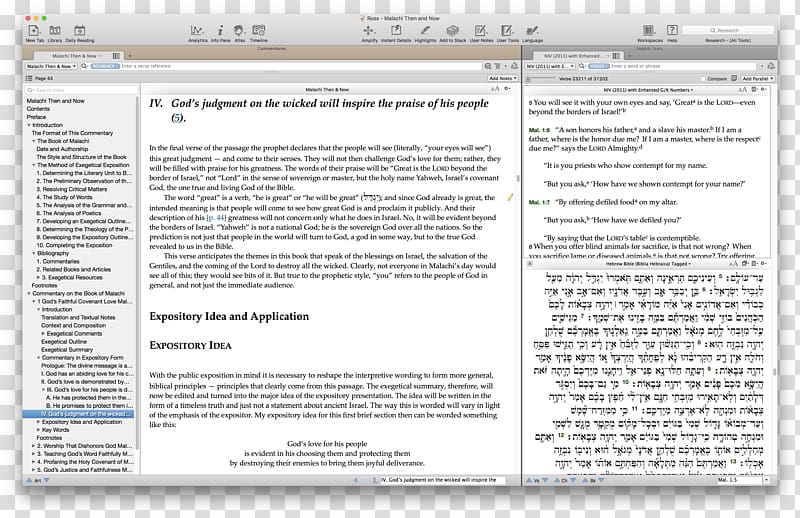
Task: Open the Atlas tool
Action: pos(239,33)
